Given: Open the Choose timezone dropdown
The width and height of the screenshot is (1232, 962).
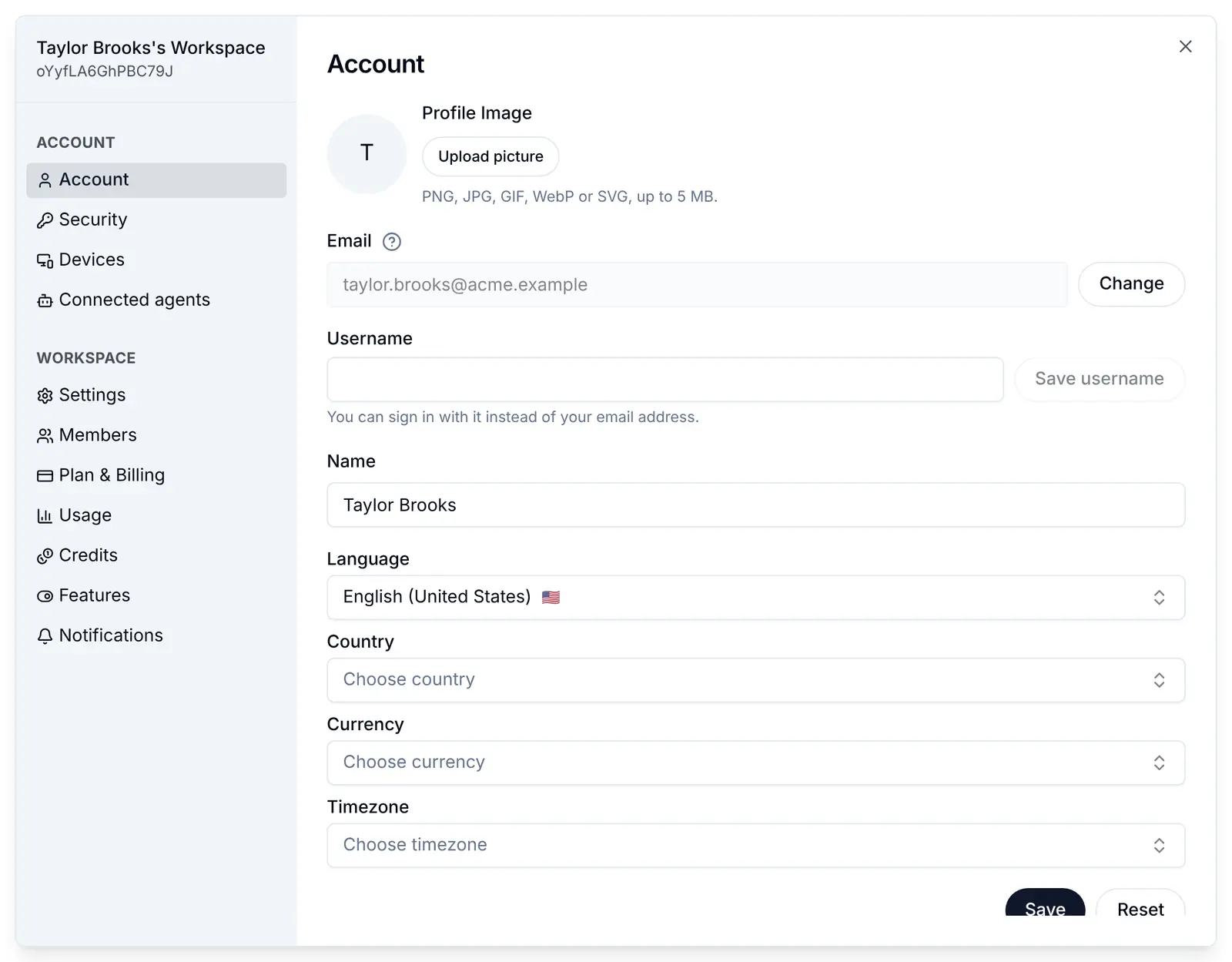Looking at the screenshot, I should 755,846.
